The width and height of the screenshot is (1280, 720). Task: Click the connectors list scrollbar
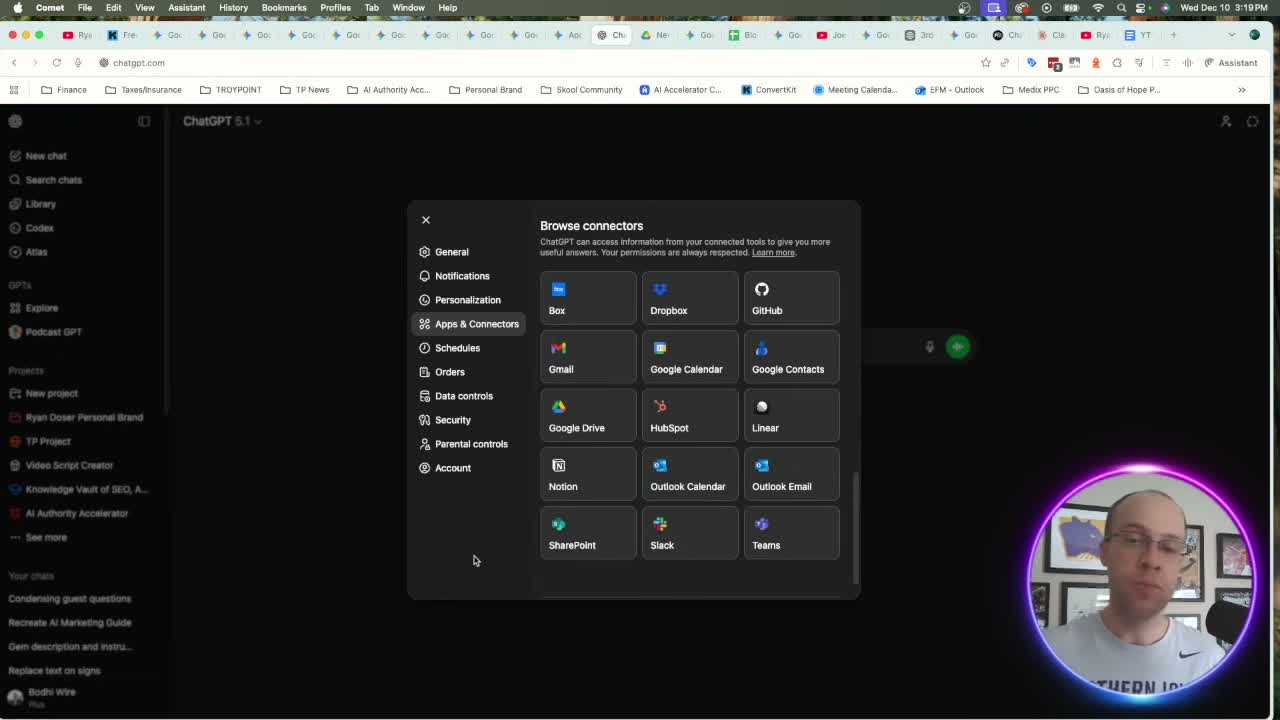pos(855,528)
